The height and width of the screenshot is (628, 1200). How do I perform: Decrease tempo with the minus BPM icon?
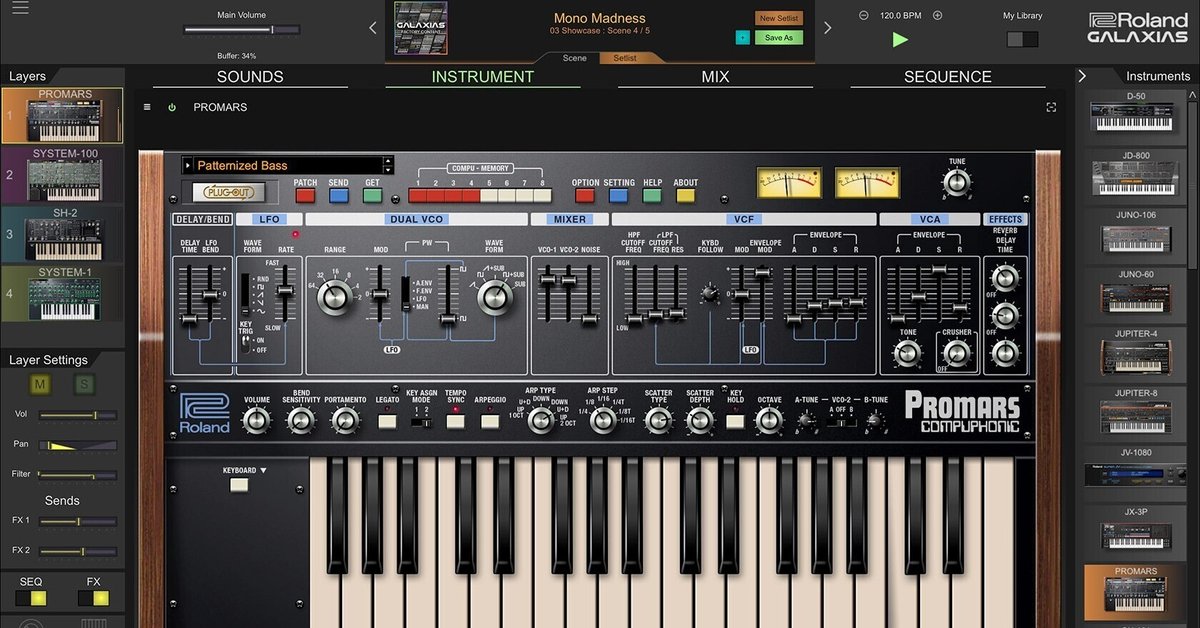(x=864, y=15)
